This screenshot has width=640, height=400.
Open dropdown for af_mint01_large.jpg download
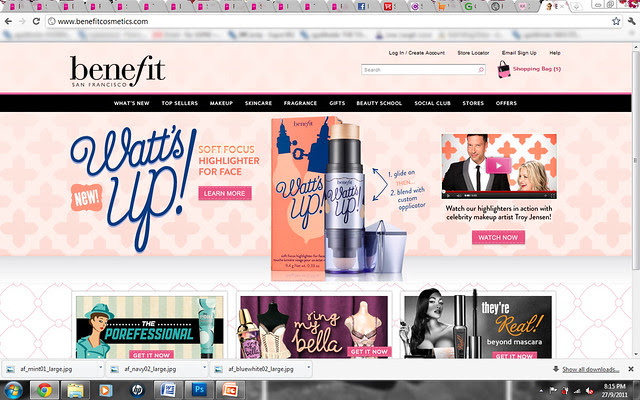click(100, 368)
